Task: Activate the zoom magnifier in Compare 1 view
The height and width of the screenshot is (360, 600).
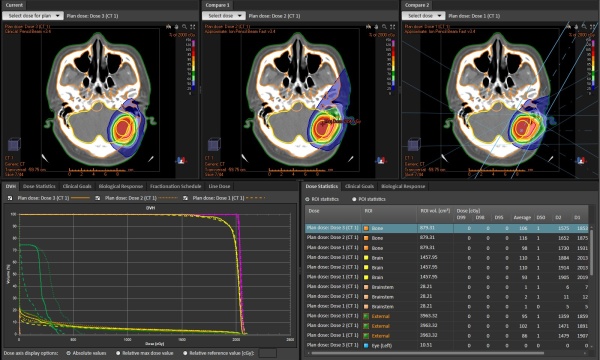Action: [x=384, y=27]
